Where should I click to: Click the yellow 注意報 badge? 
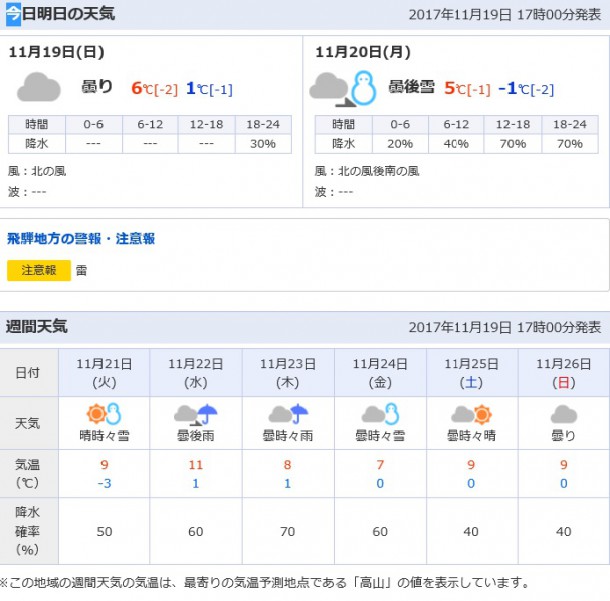coord(39,270)
